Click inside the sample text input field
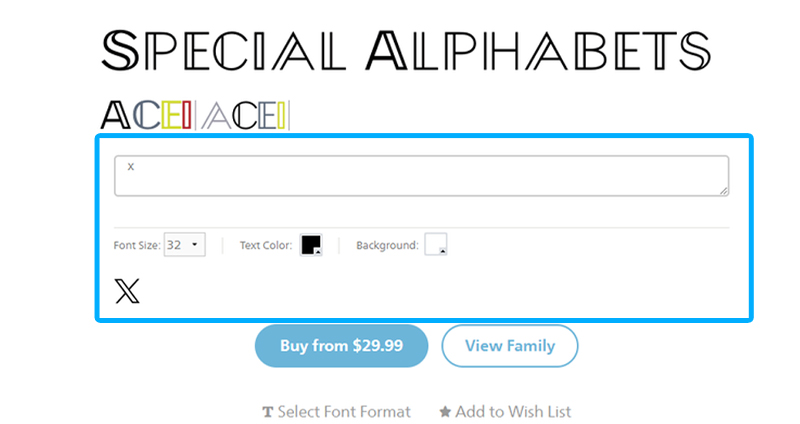This screenshot has width=800, height=424. (x=421, y=176)
